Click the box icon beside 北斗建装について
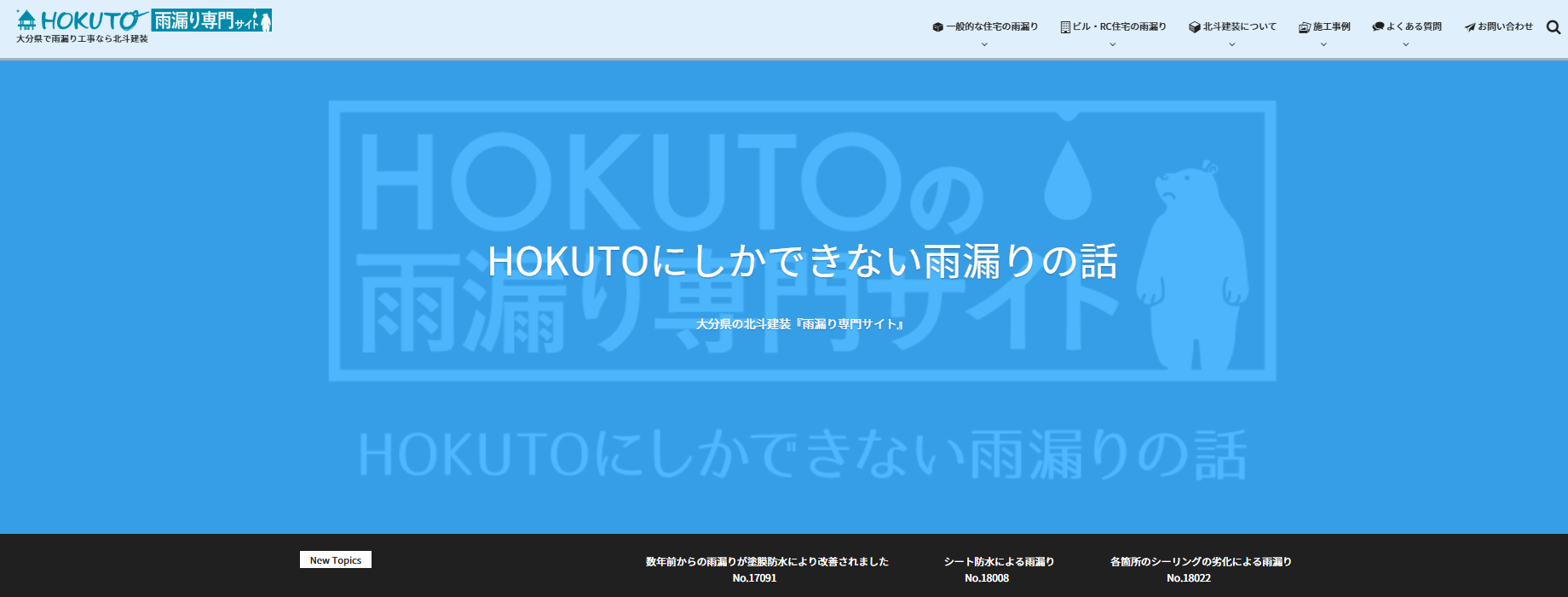Screen dimensions: 1568x597 click(x=1194, y=27)
